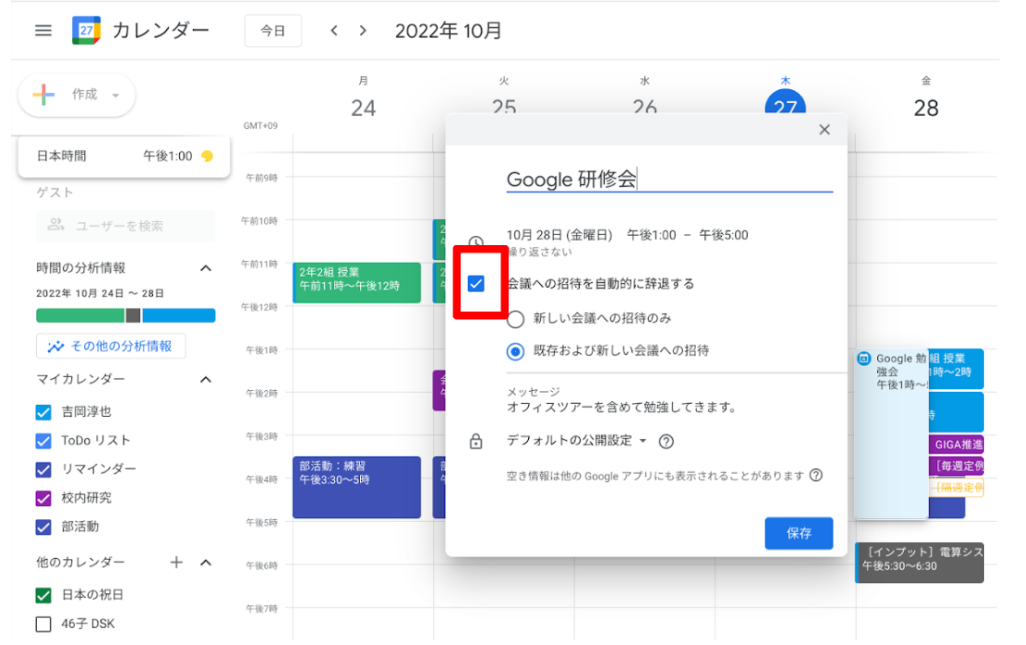Uncheck 会議への招待を自動的に辞退する checkbox
Screen dimensions: 1026x645
476,283
